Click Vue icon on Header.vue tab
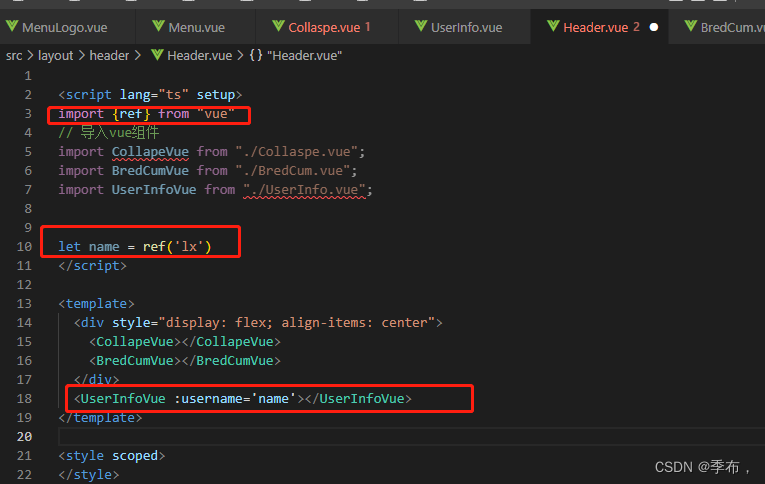Screen dimensions: 765x484 click(553, 26)
